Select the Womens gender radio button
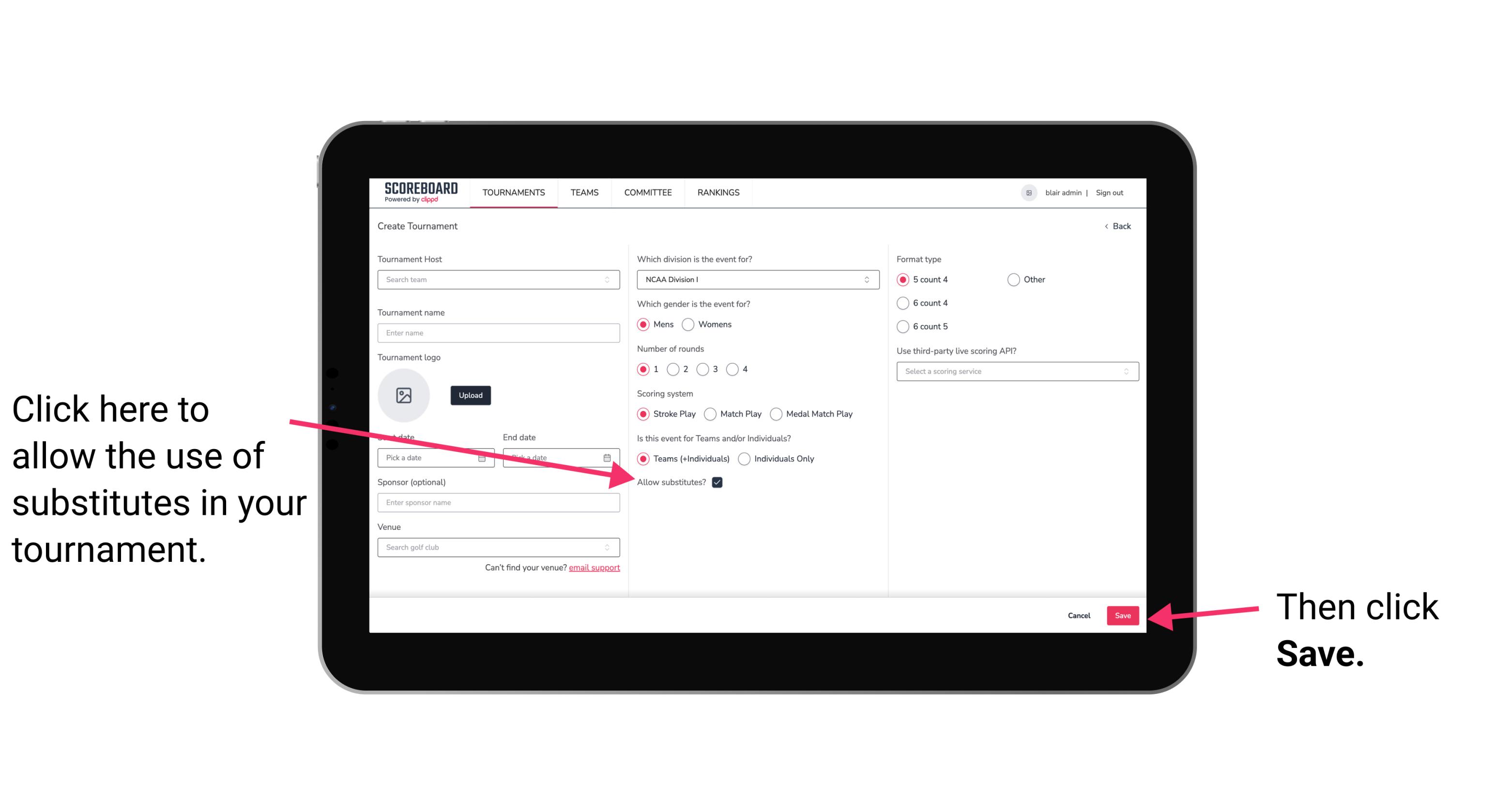 (690, 325)
